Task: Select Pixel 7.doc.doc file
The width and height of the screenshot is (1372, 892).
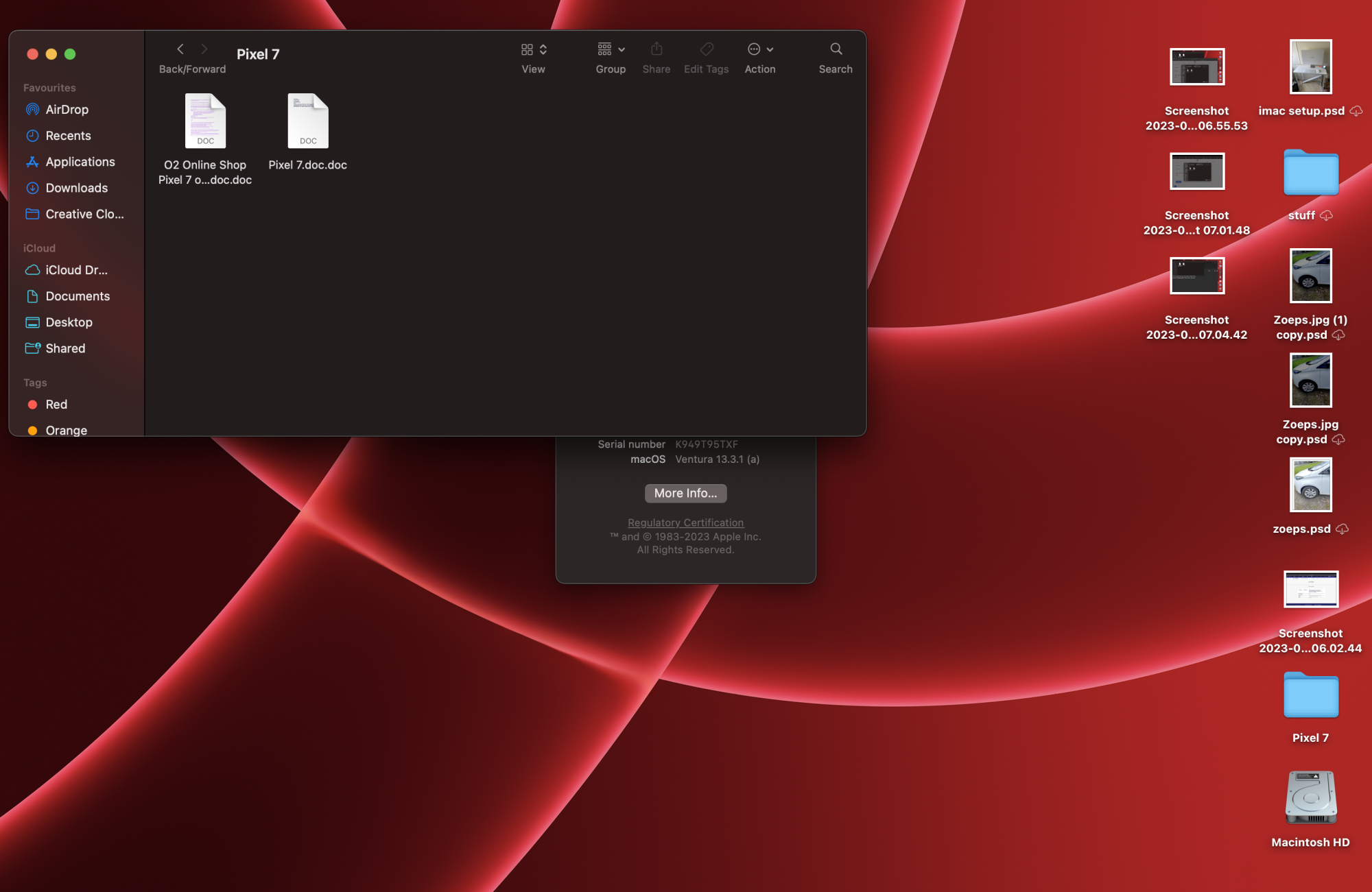Action: pyautogui.click(x=307, y=121)
